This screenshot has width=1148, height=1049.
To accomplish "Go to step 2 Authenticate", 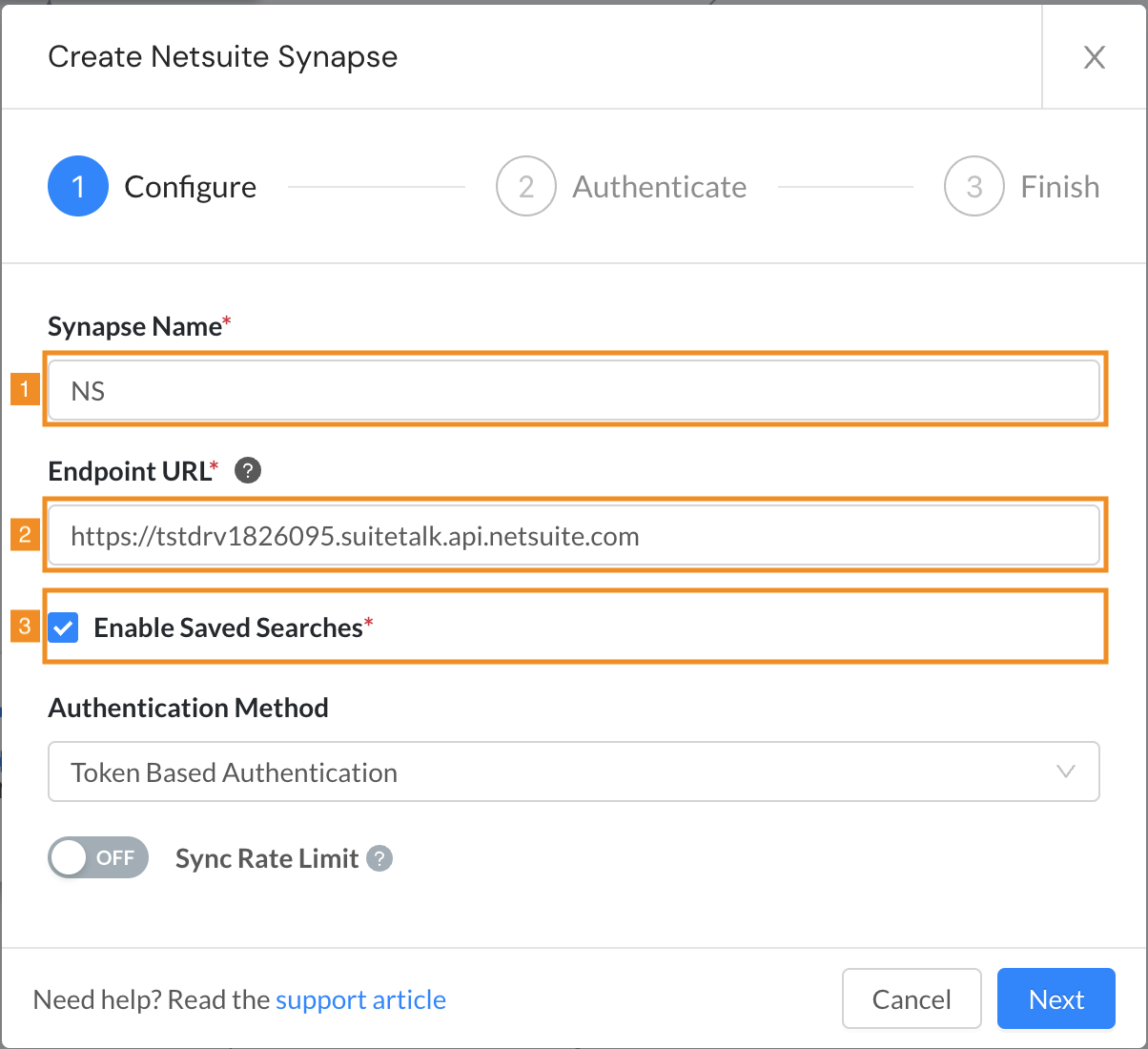I will 622,186.
